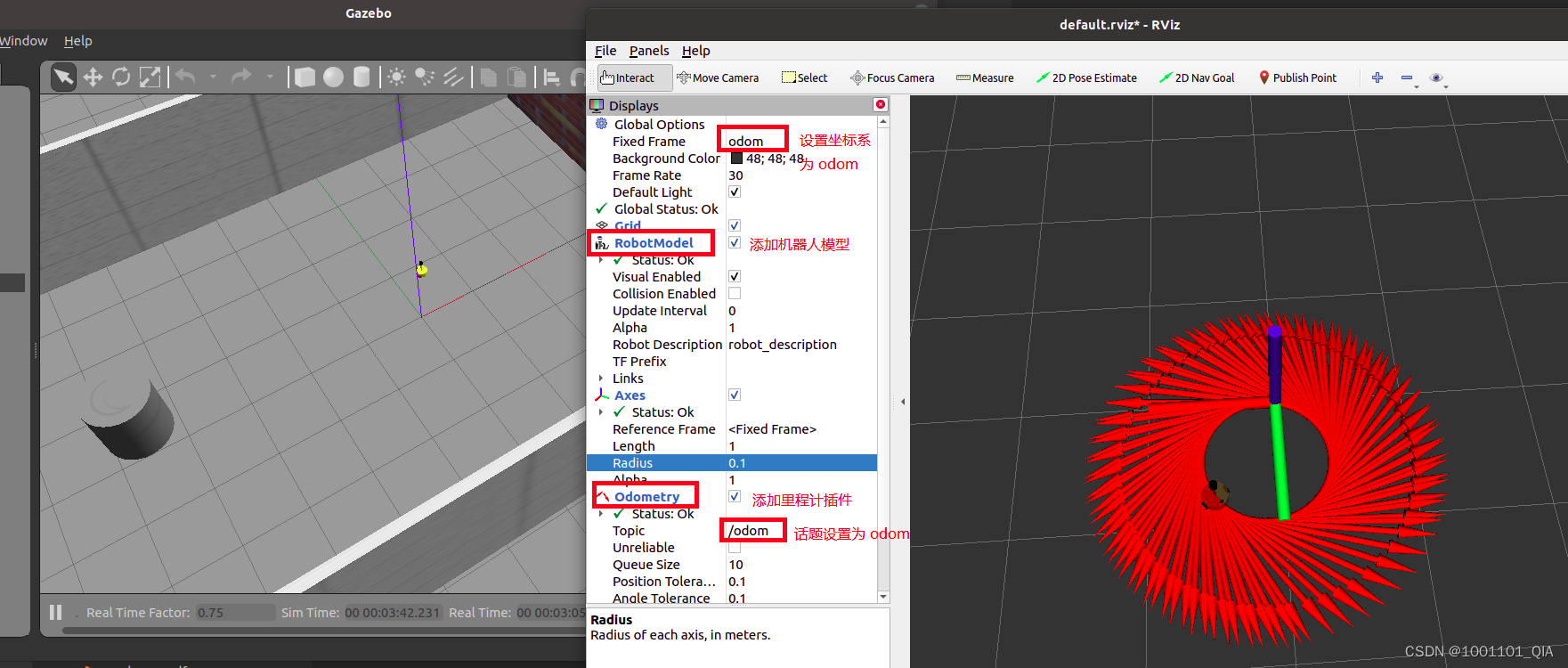The height and width of the screenshot is (668, 1568).
Task: Activate the Publish Point tool
Action: [1298, 77]
